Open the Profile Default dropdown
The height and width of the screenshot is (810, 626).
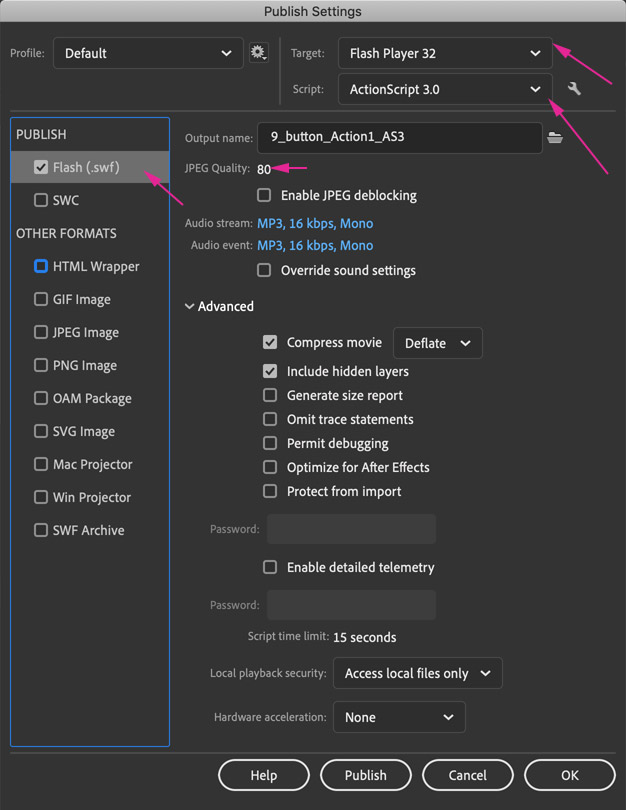pyautogui.click(x=148, y=53)
